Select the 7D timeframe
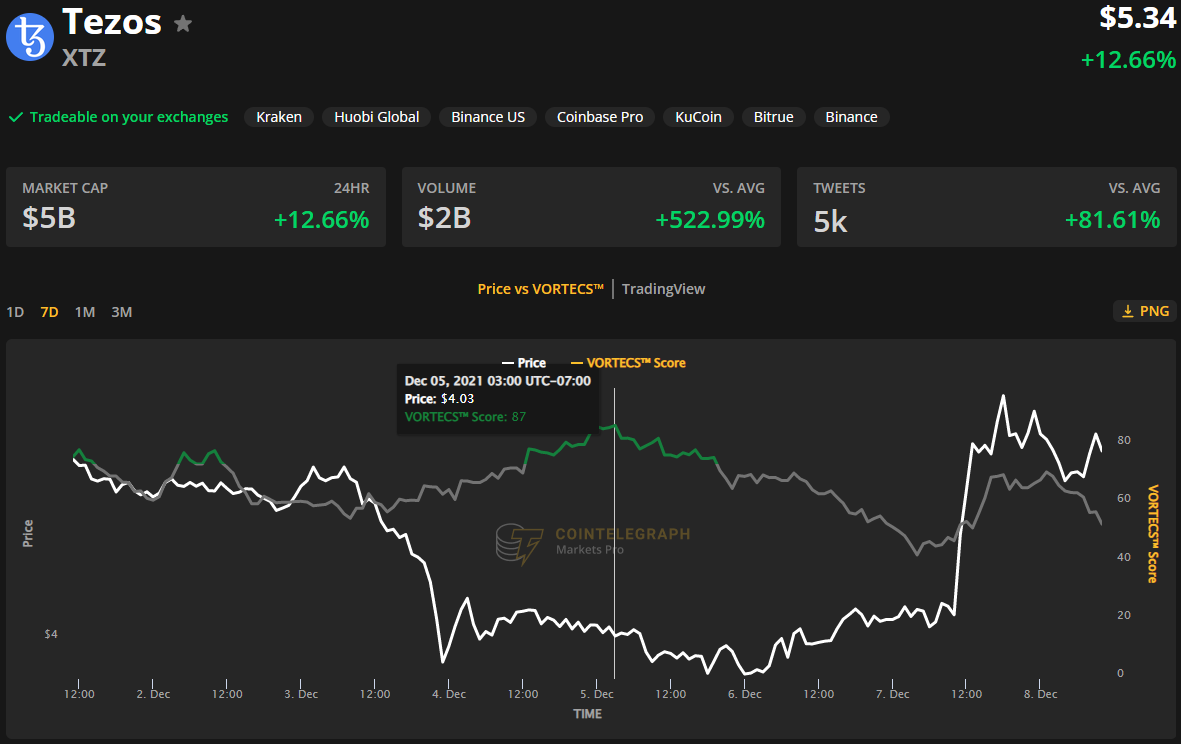 pos(48,311)
